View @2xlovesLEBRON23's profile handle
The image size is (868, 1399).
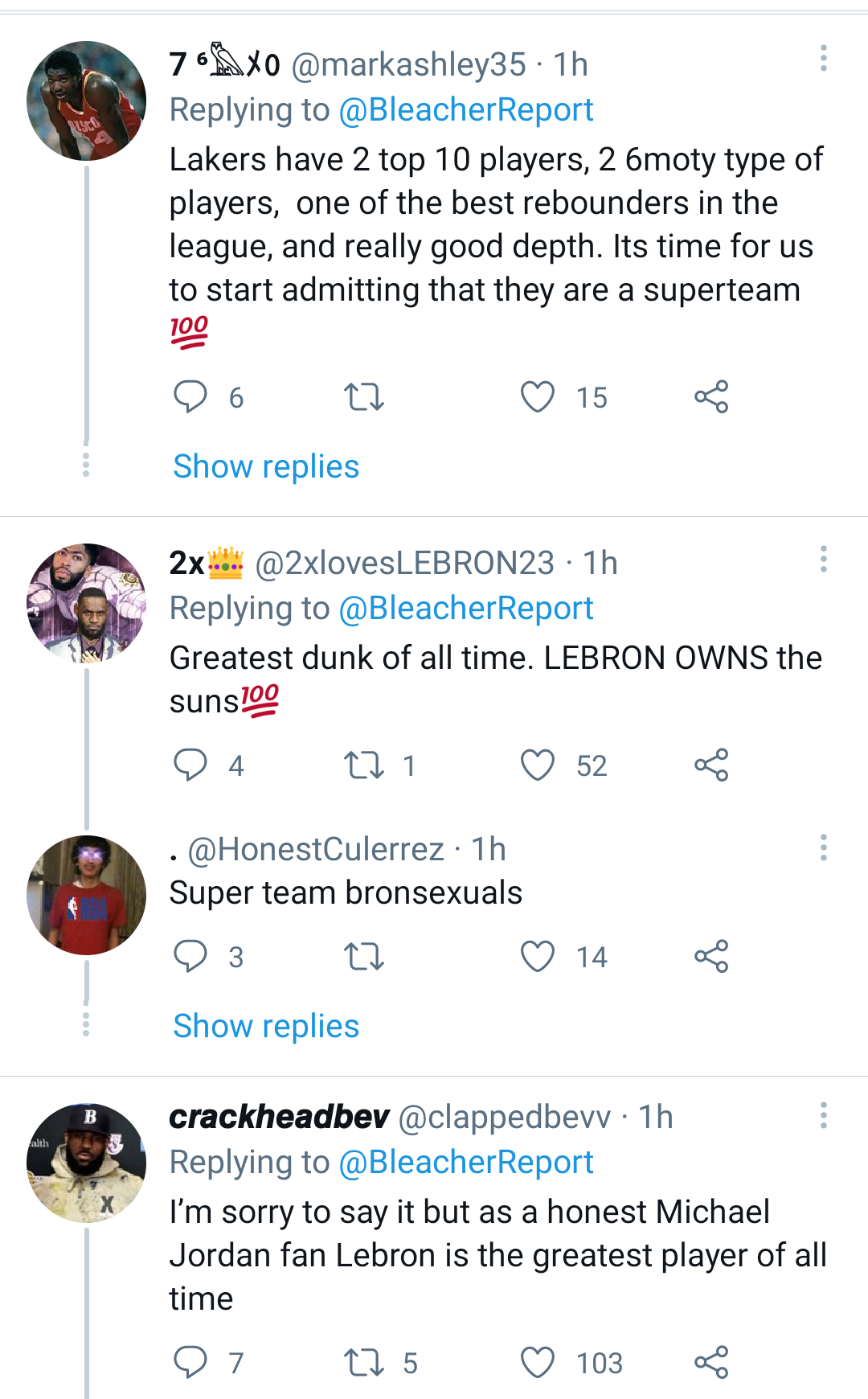[409, 563]
